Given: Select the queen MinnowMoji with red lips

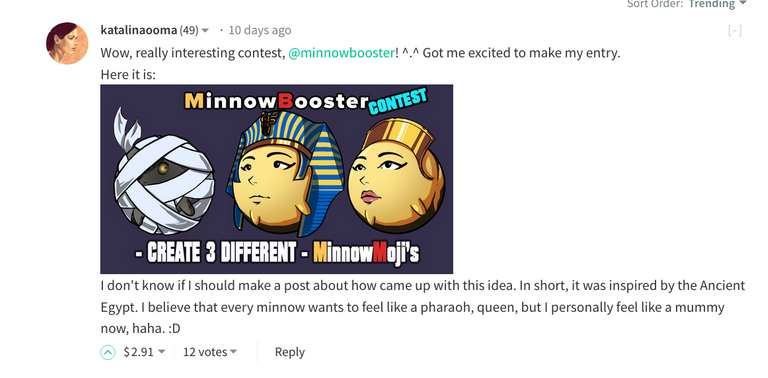Looking at the screenshot, I should (x=396, y=176).
